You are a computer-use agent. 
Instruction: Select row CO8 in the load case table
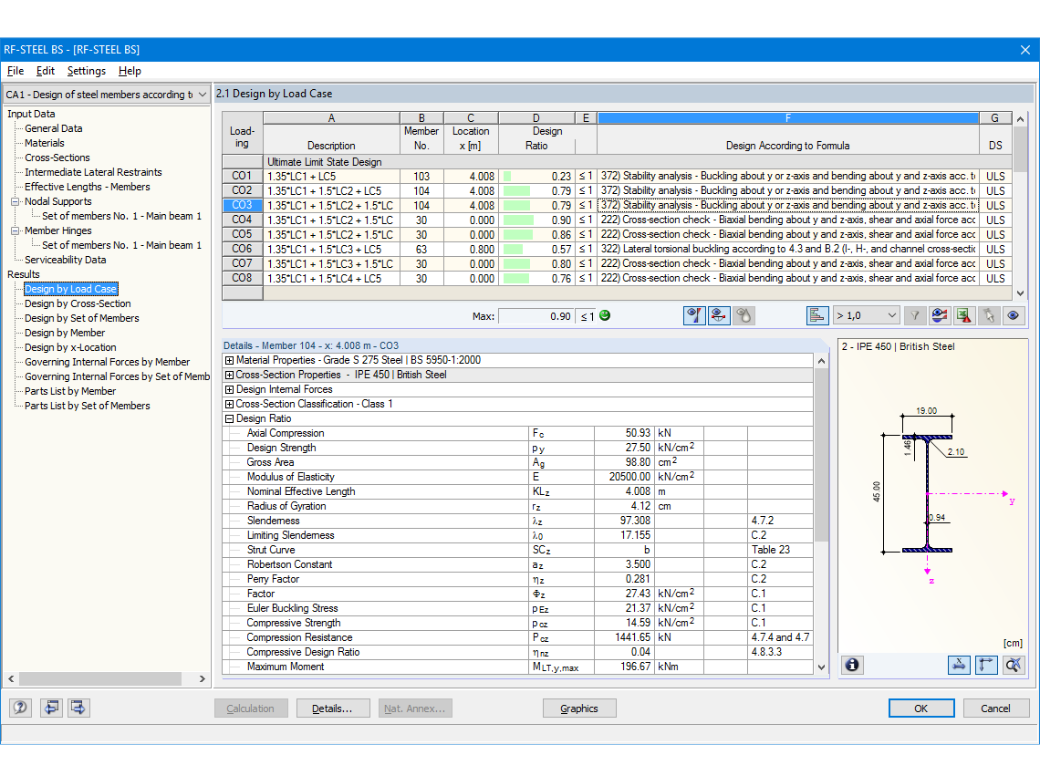(x=242, y=279)
